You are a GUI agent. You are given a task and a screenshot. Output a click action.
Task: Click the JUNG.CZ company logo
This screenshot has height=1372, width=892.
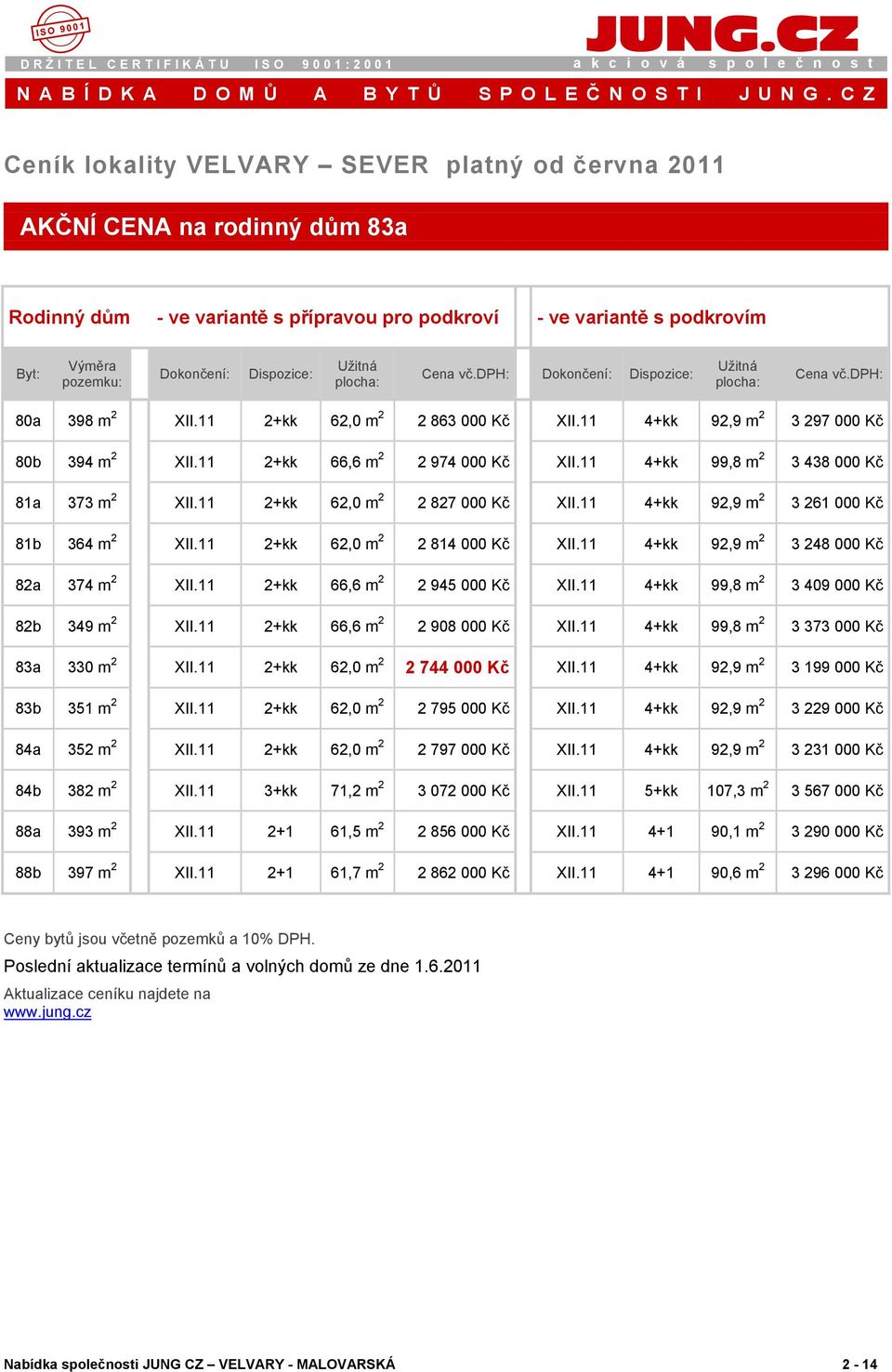(x=723, y=33)
